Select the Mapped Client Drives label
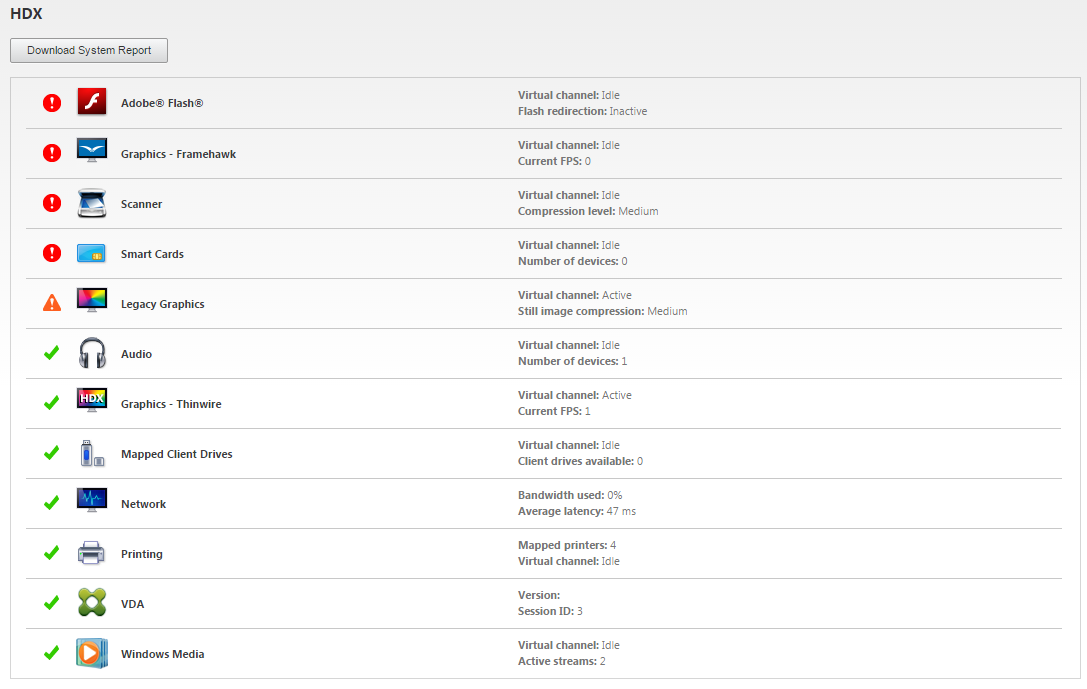Screen dimensions: 1087x689 click(176, 454)
